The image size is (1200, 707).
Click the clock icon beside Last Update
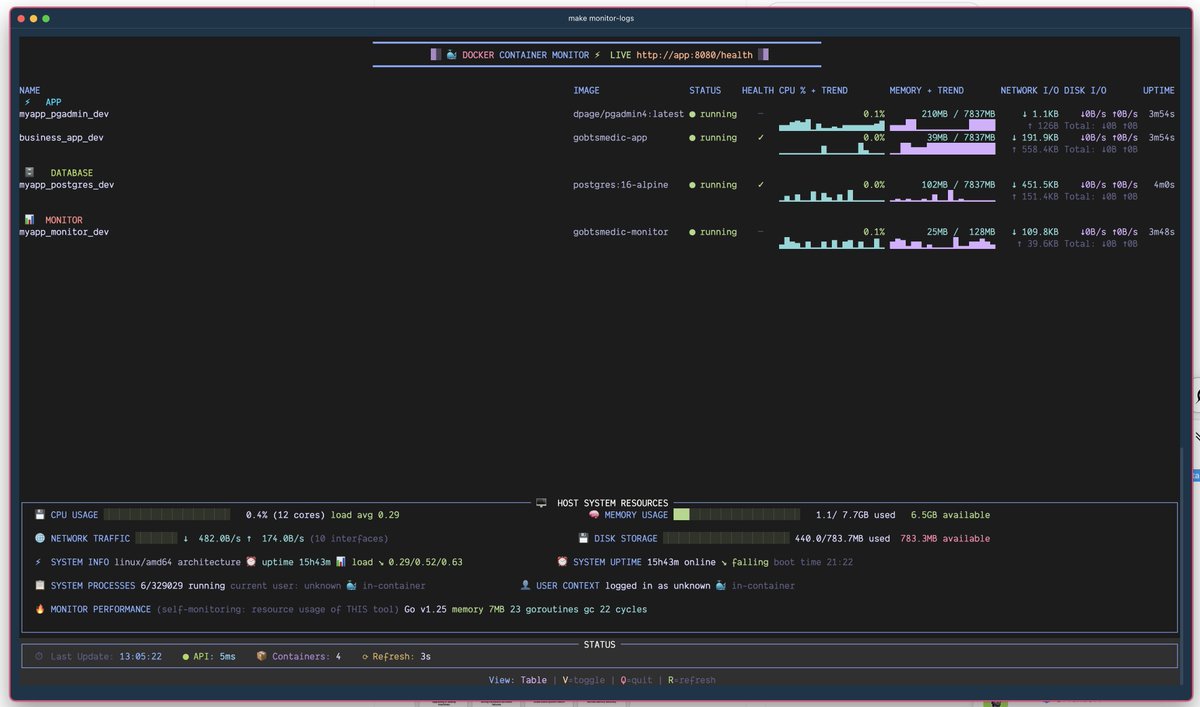point(39,656)
